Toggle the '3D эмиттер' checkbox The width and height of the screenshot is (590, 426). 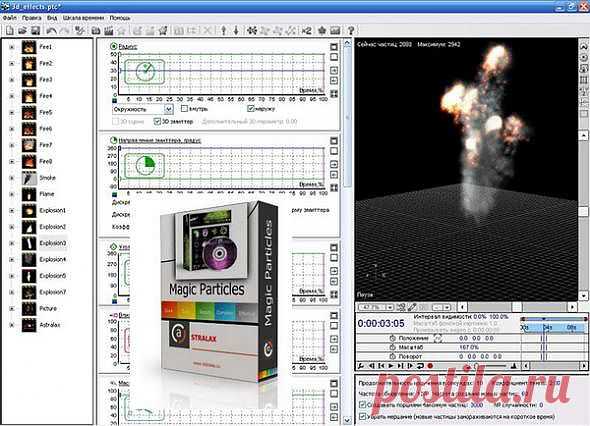tap(157, 122)
